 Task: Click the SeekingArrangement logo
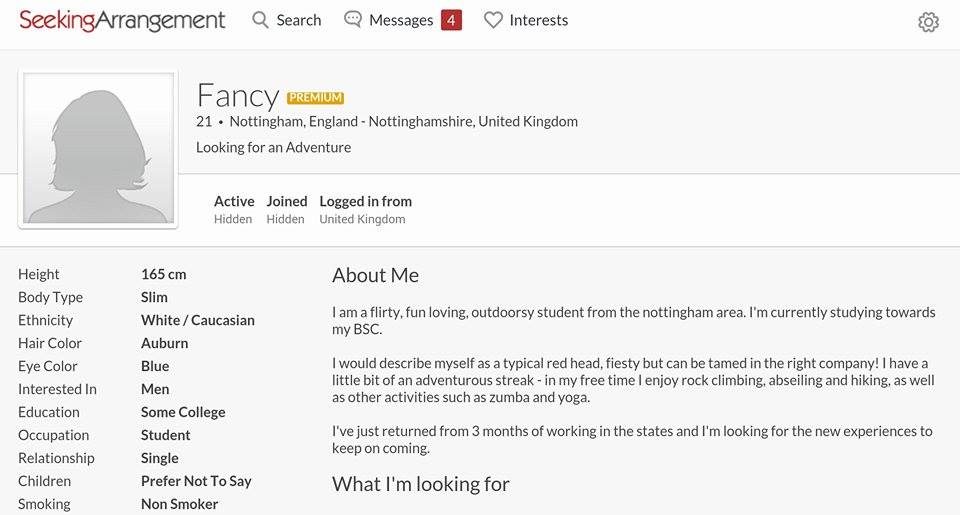122,20
